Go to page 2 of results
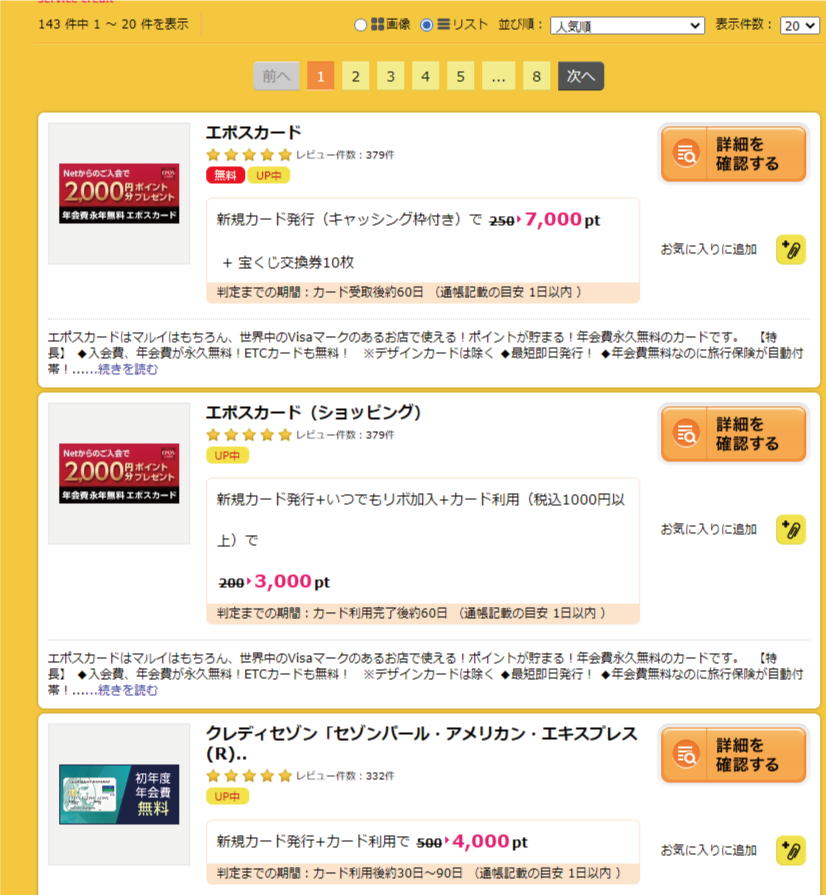Viewport: 826px width, 895px height. tap(356, 76)
